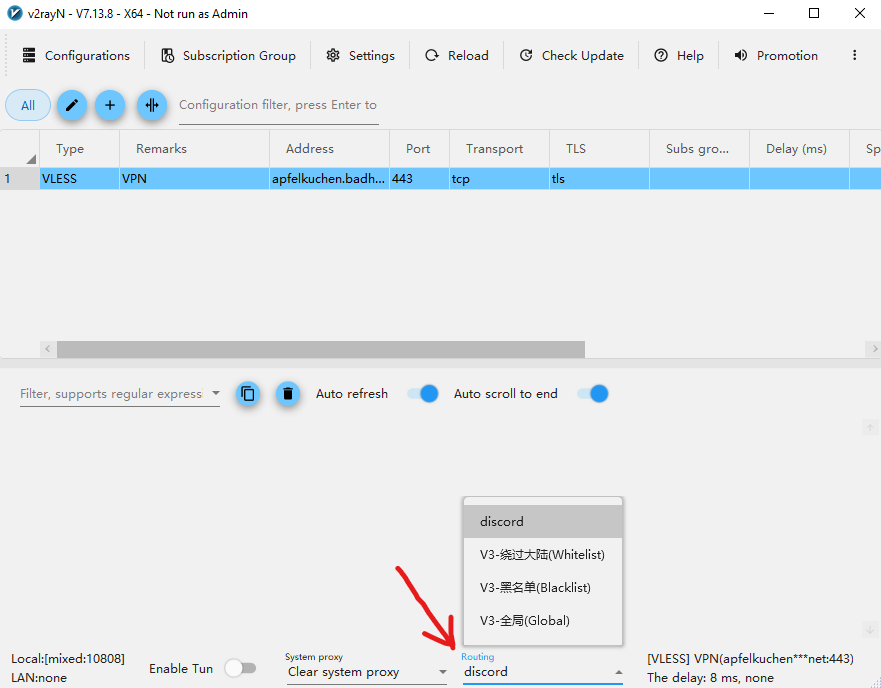
Task: Open Settings with the gear icon
Action: click(x=360, y=56)
